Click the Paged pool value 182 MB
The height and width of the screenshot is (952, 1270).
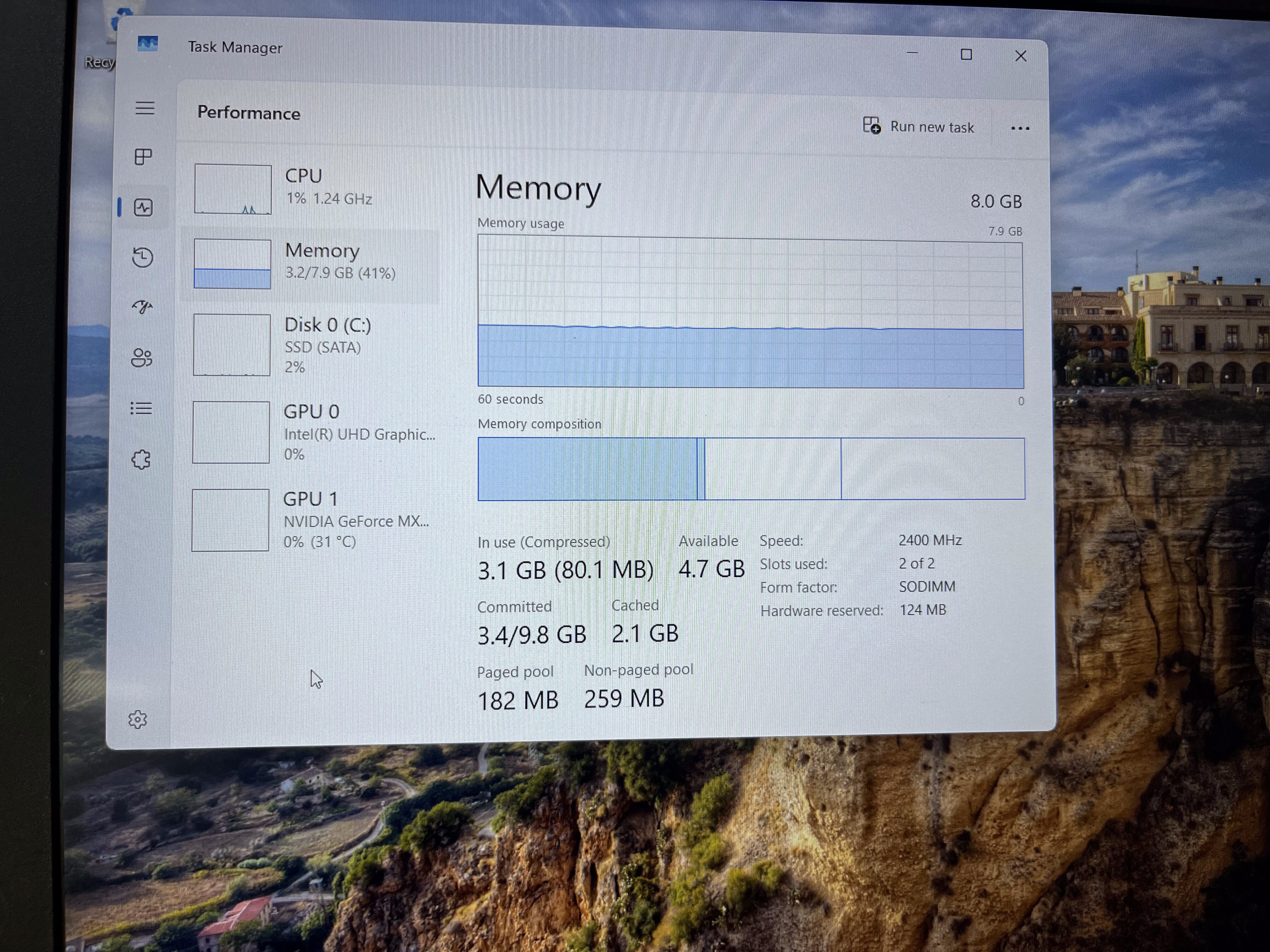click(x=518, y=701)
